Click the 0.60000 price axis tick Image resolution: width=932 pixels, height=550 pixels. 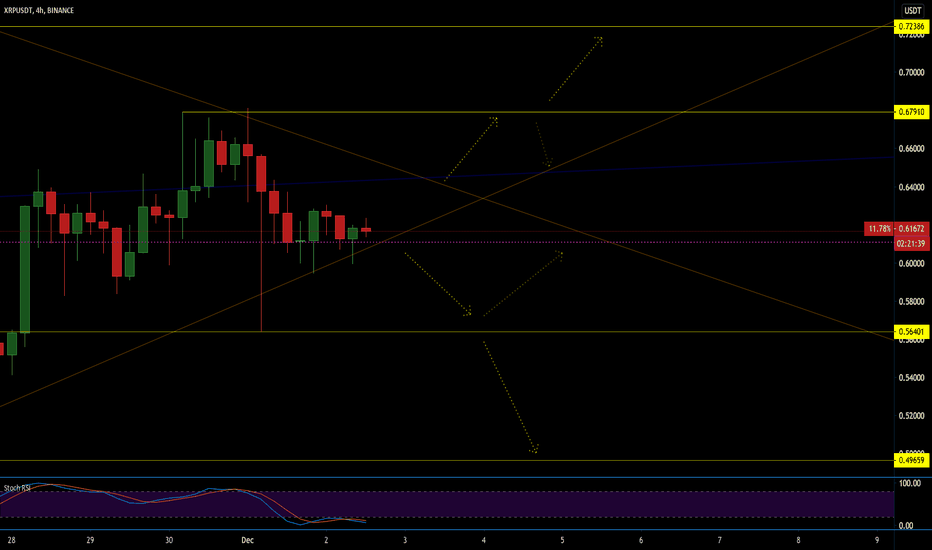(911, 263)
